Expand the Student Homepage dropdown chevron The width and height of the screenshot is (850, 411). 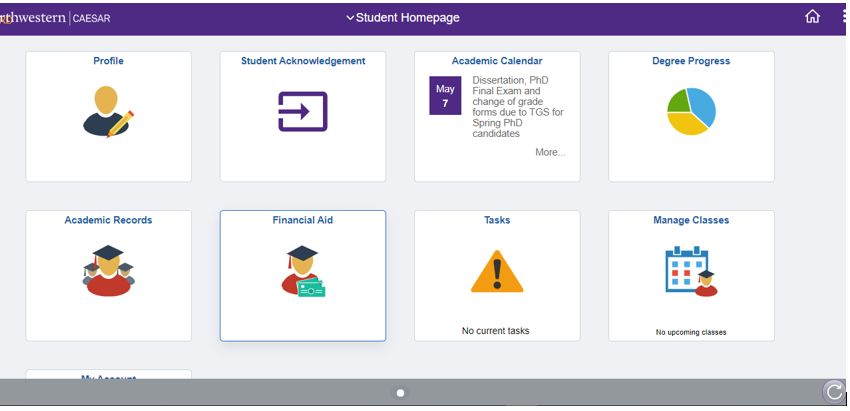(350, 18)
